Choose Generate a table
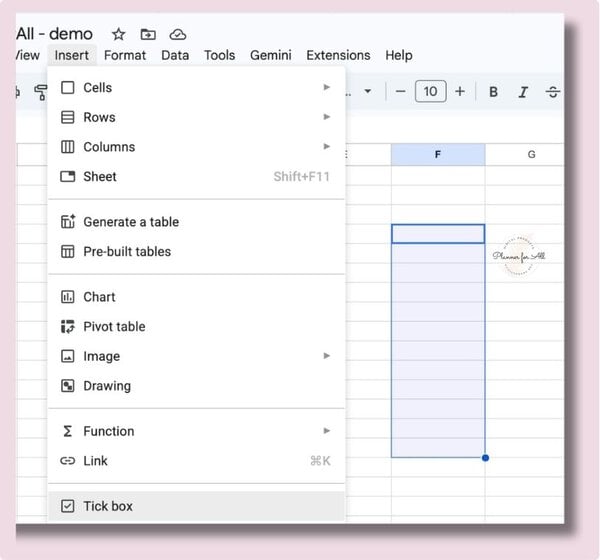The width and height of the screenshot is (600, 560). 196,222
